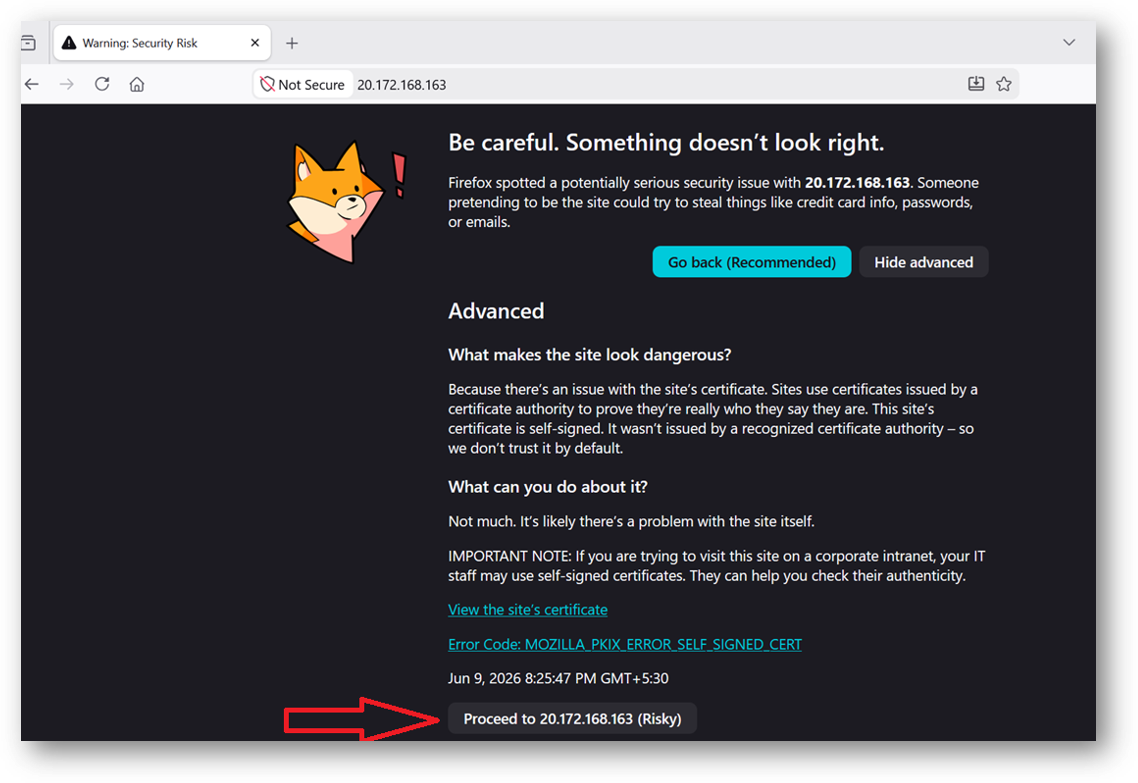Click the warning triangle icon in tab
Viewport: 1138px width, 783px height.
[69, 43]
